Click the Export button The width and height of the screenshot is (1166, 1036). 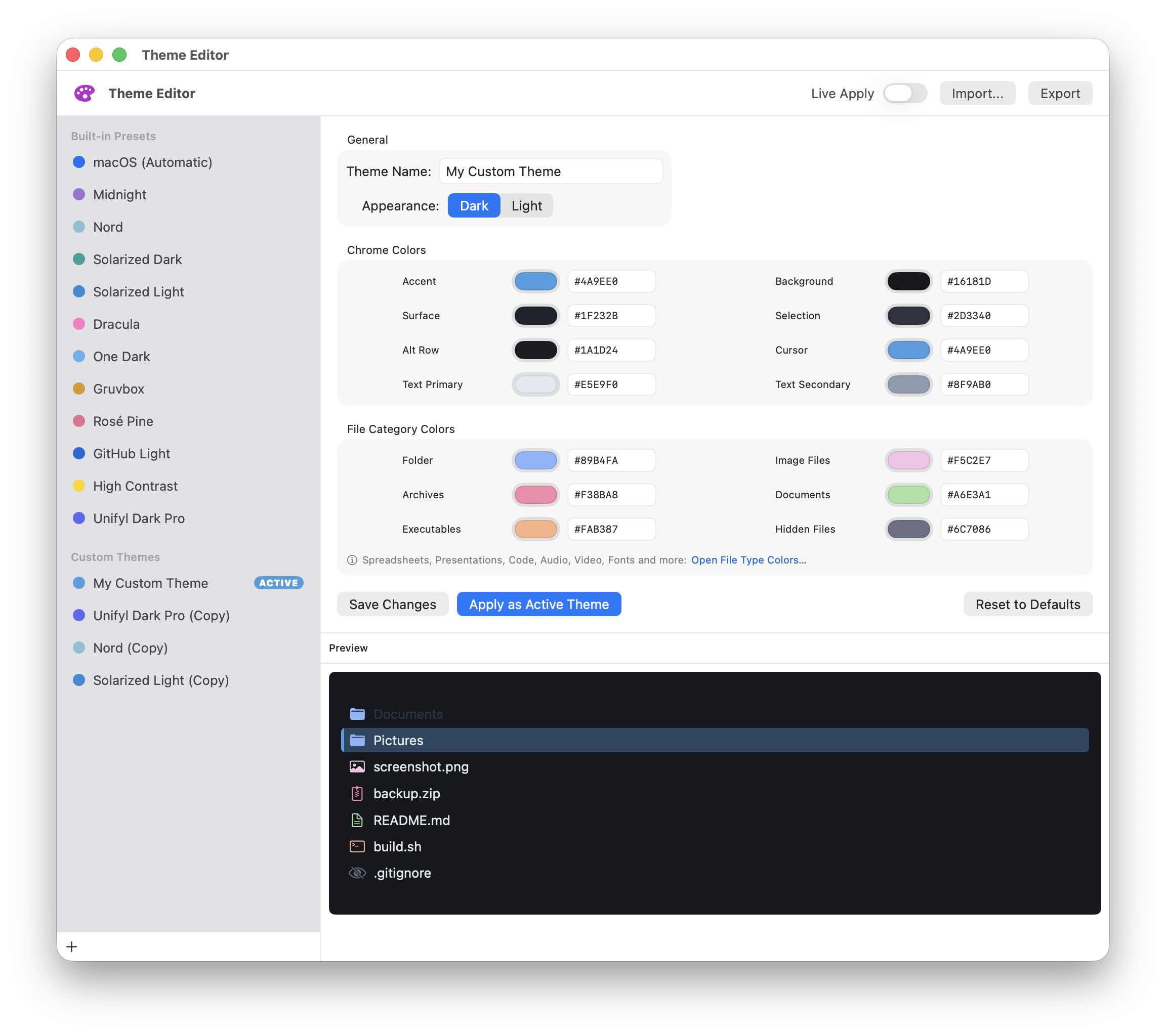click(x=1060, y=93)
